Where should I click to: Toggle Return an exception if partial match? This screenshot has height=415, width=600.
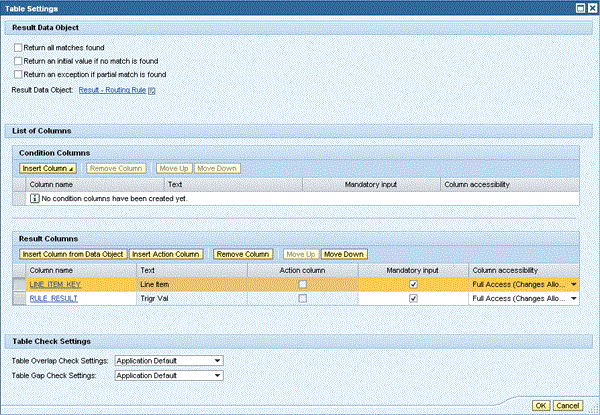(x=18, y=74)
